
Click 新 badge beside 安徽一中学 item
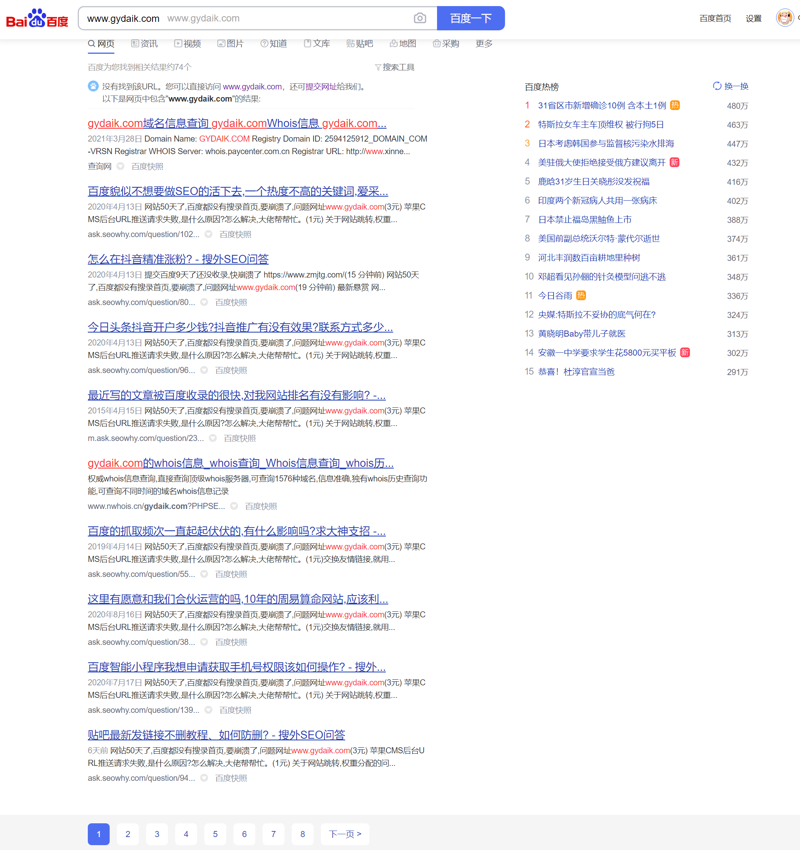pyautogui.click(x=685, y=352)
